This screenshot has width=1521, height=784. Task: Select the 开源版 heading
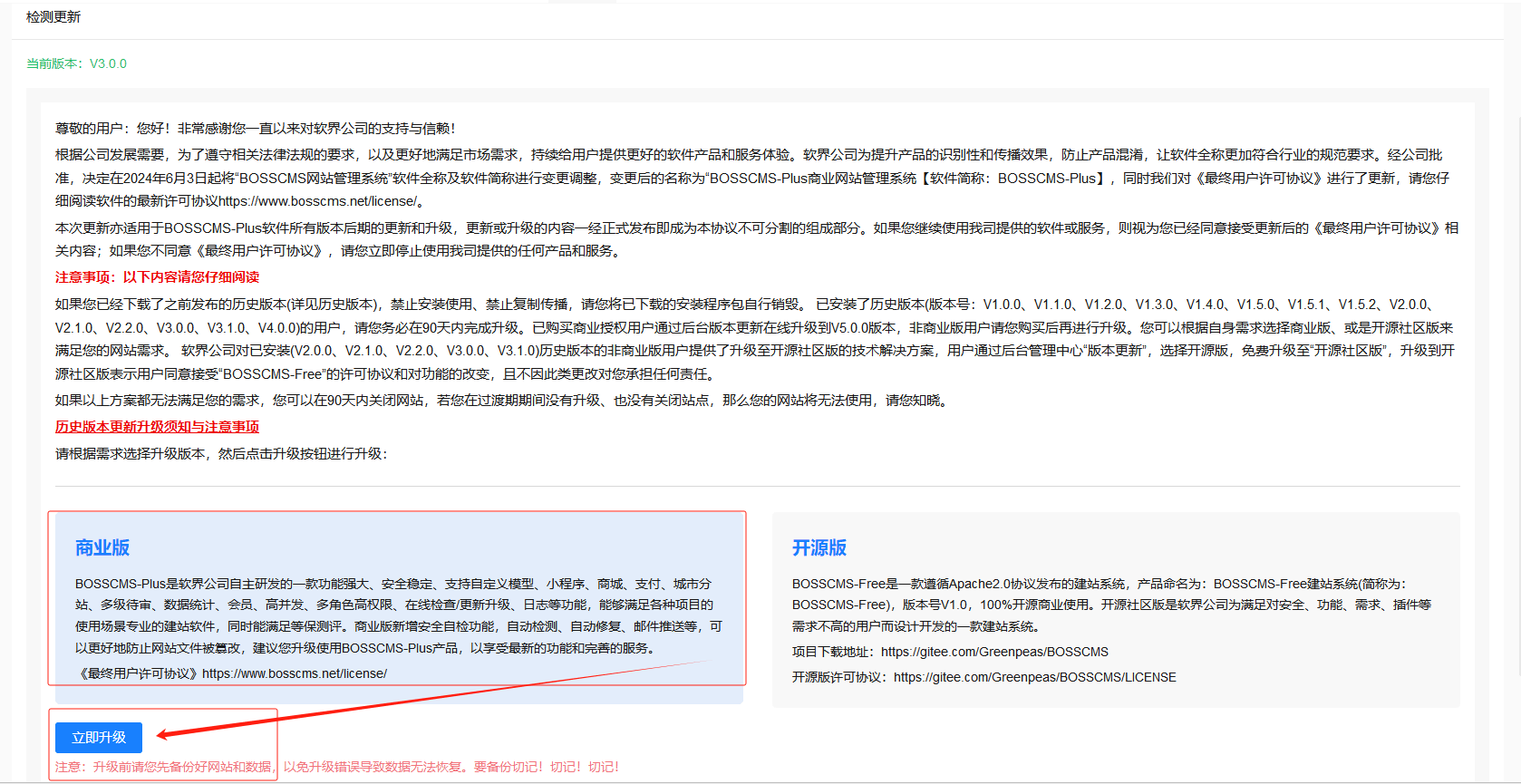(819, 547)
